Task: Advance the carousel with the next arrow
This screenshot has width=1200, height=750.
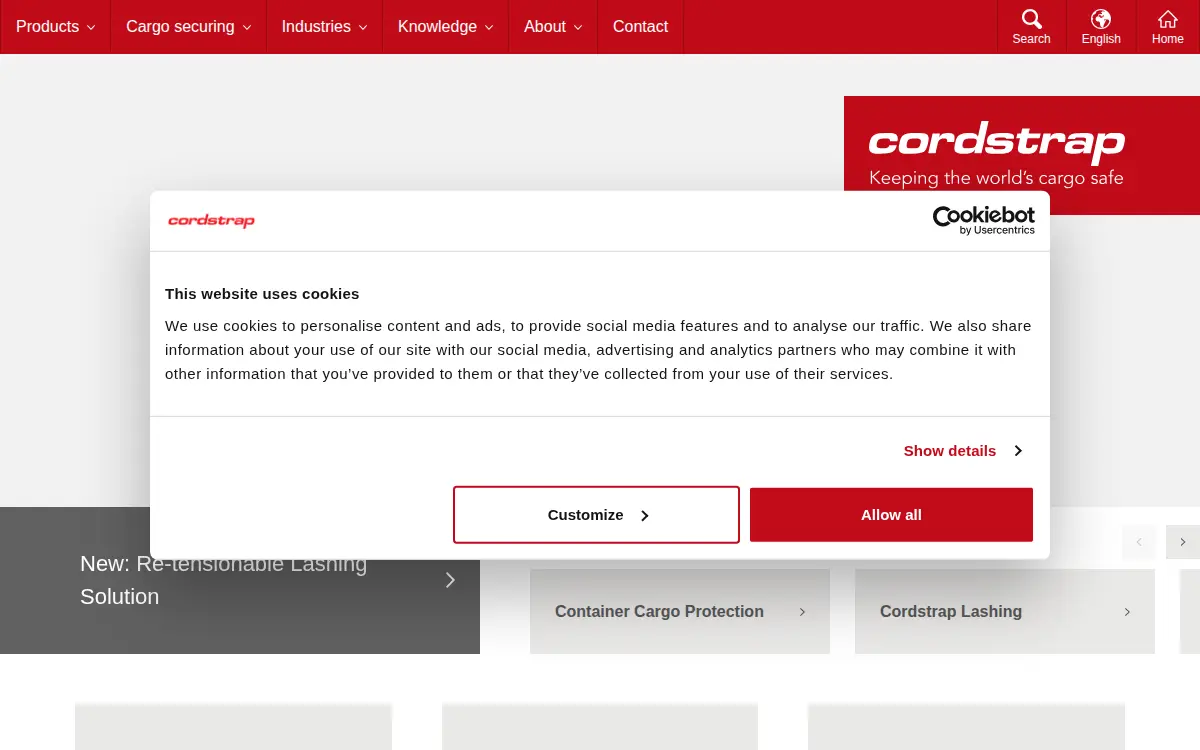Action: pyautogui.click(x=1182, y=542)
